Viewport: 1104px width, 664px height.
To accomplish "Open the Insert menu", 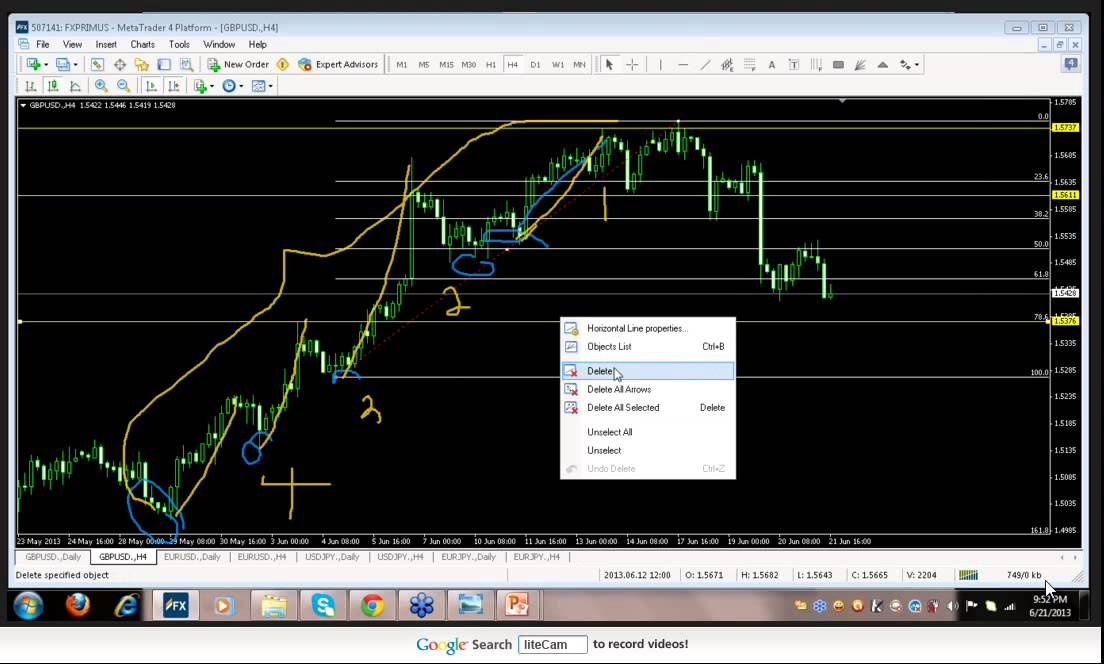I will pyautogui.click(x=106, y=44).
